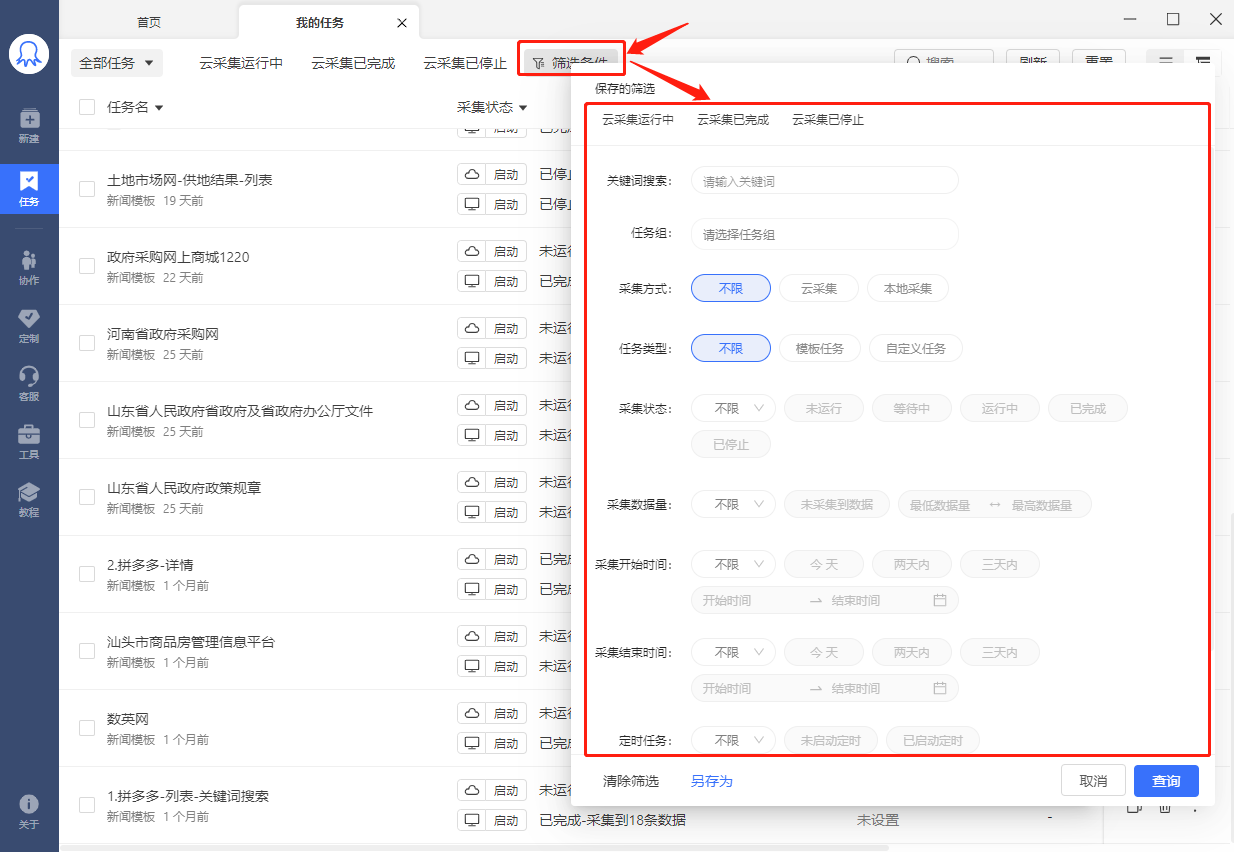Start local run for 2.拼多多-详情
The height and width of the screenshot is (852, 1234).
point(493,589)
